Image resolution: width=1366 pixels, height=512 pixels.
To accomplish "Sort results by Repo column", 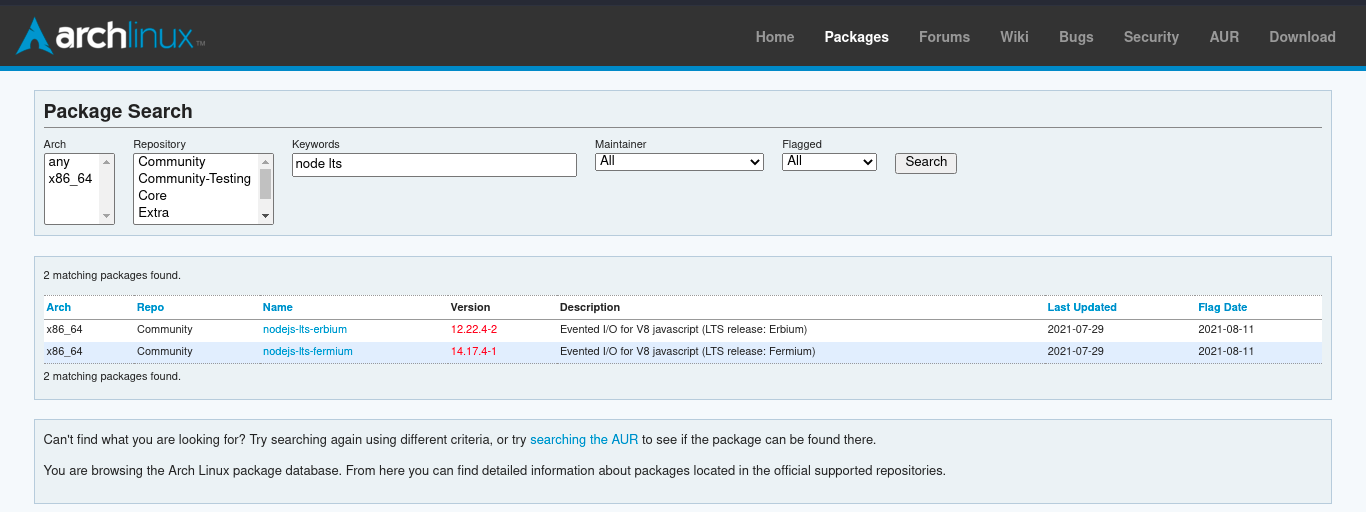I will 150,307.
